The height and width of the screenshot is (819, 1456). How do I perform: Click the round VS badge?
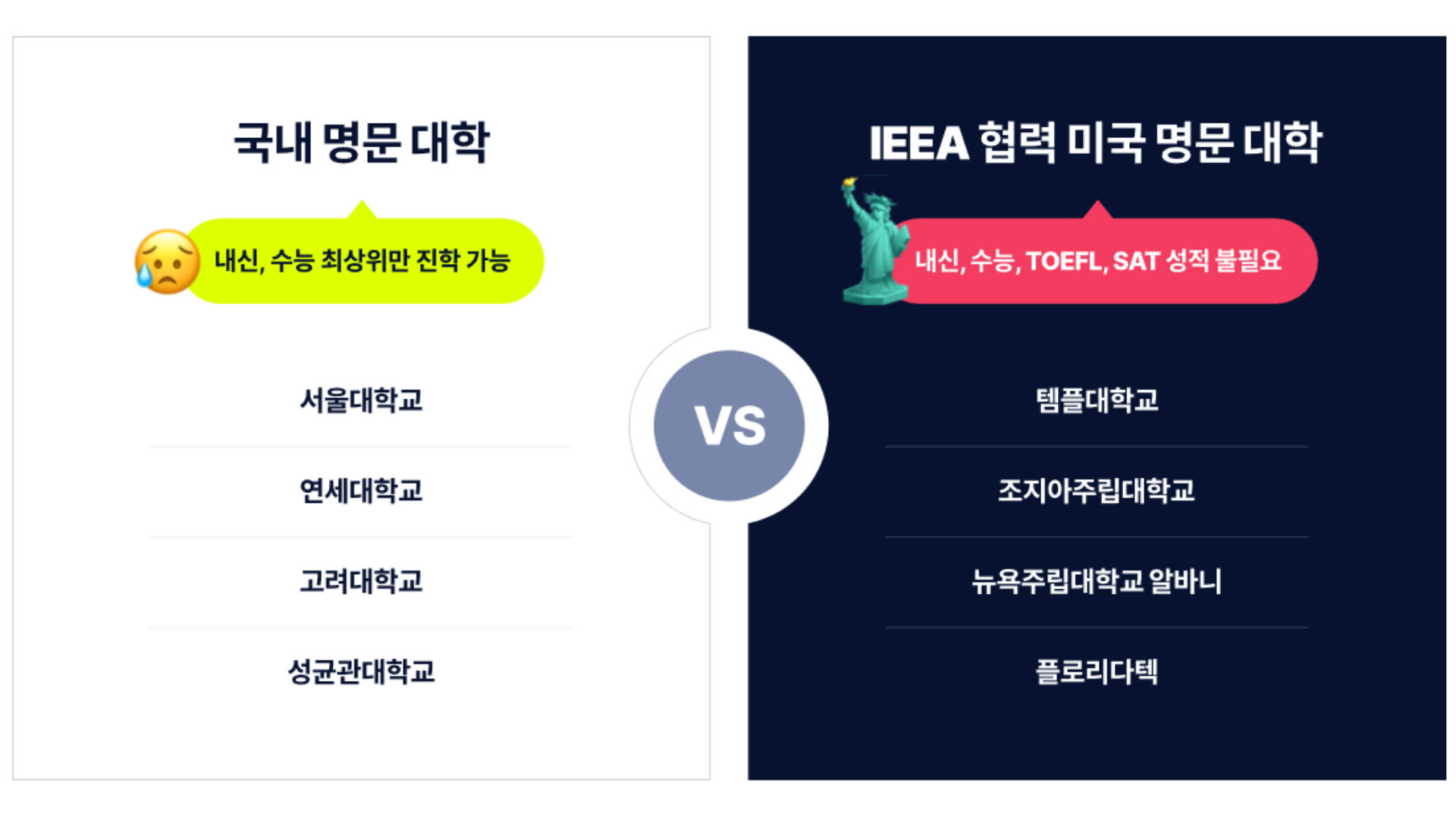pos(729,425)
